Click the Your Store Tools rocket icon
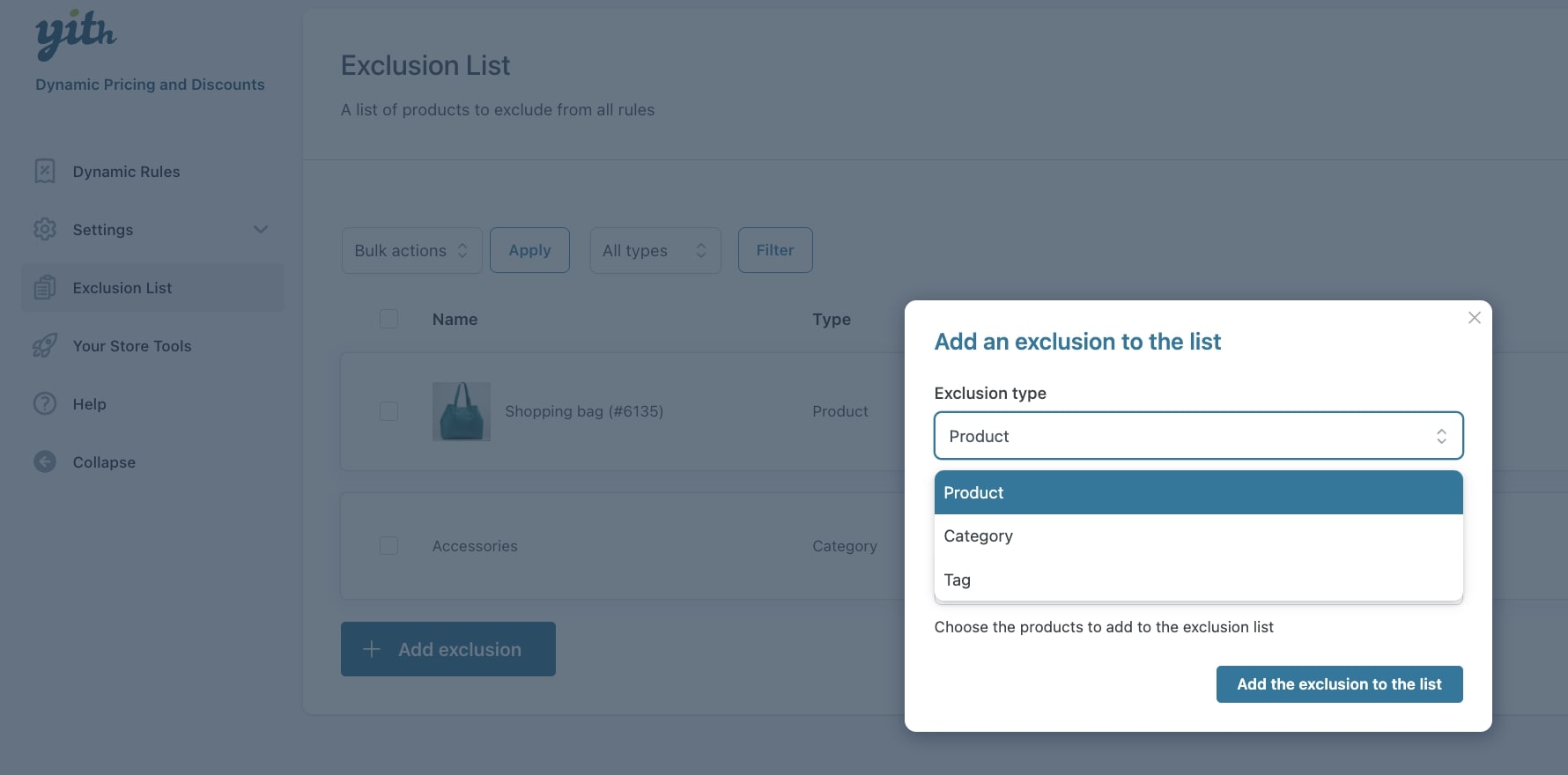 [x=45, y=345]
